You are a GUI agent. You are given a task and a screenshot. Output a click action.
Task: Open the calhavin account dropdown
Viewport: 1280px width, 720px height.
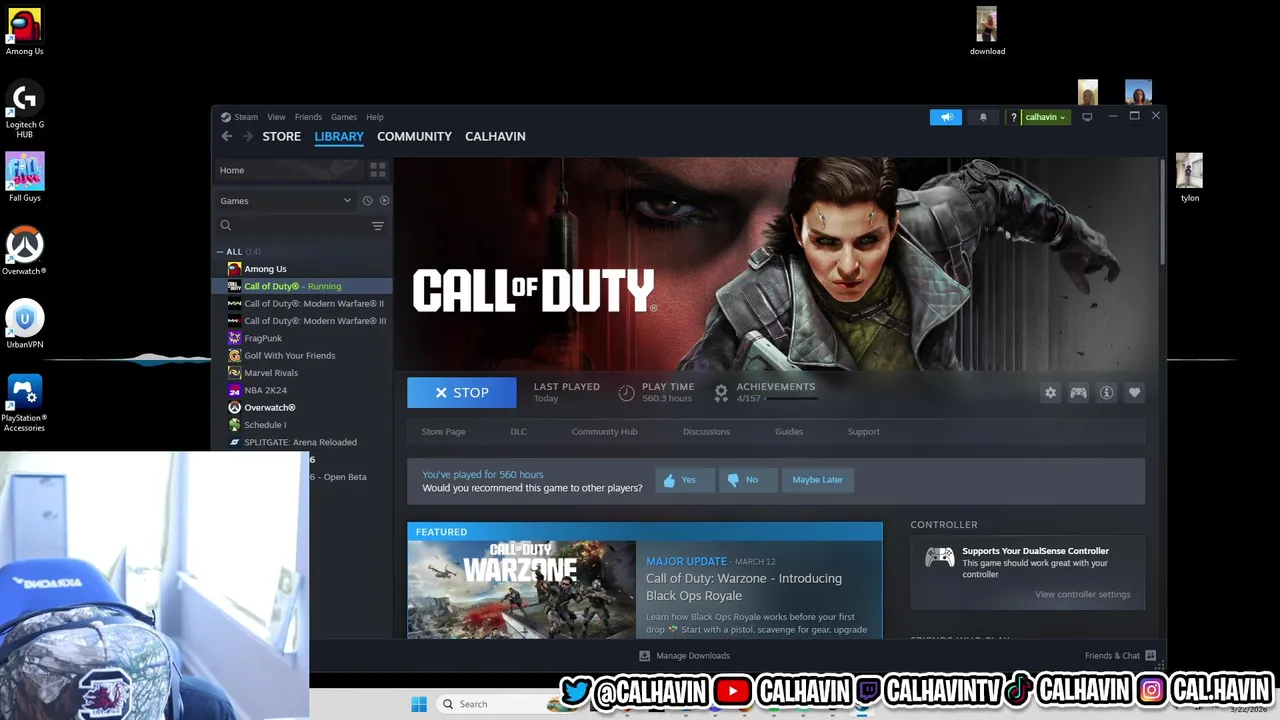click(1045, 117)
